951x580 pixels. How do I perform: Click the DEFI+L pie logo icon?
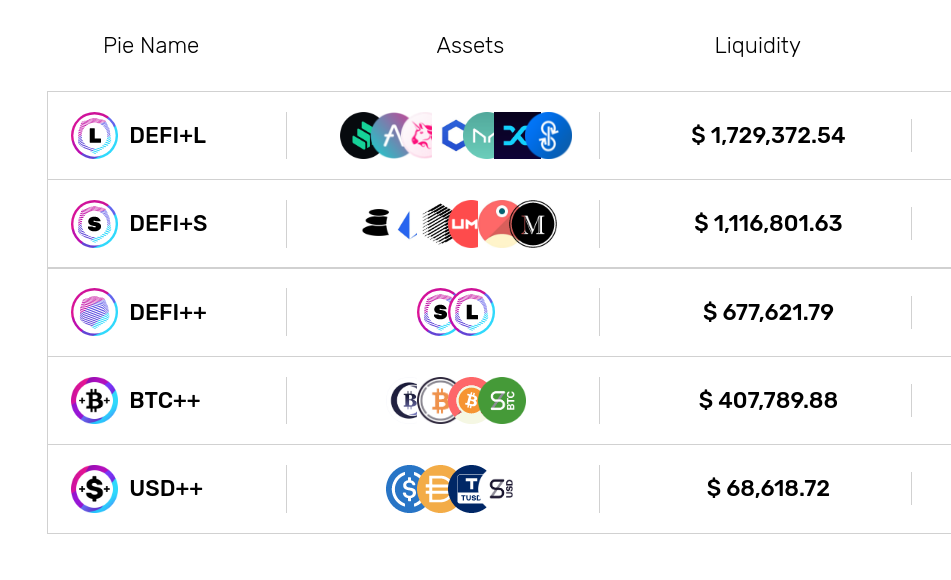click(x=95, y=135)
